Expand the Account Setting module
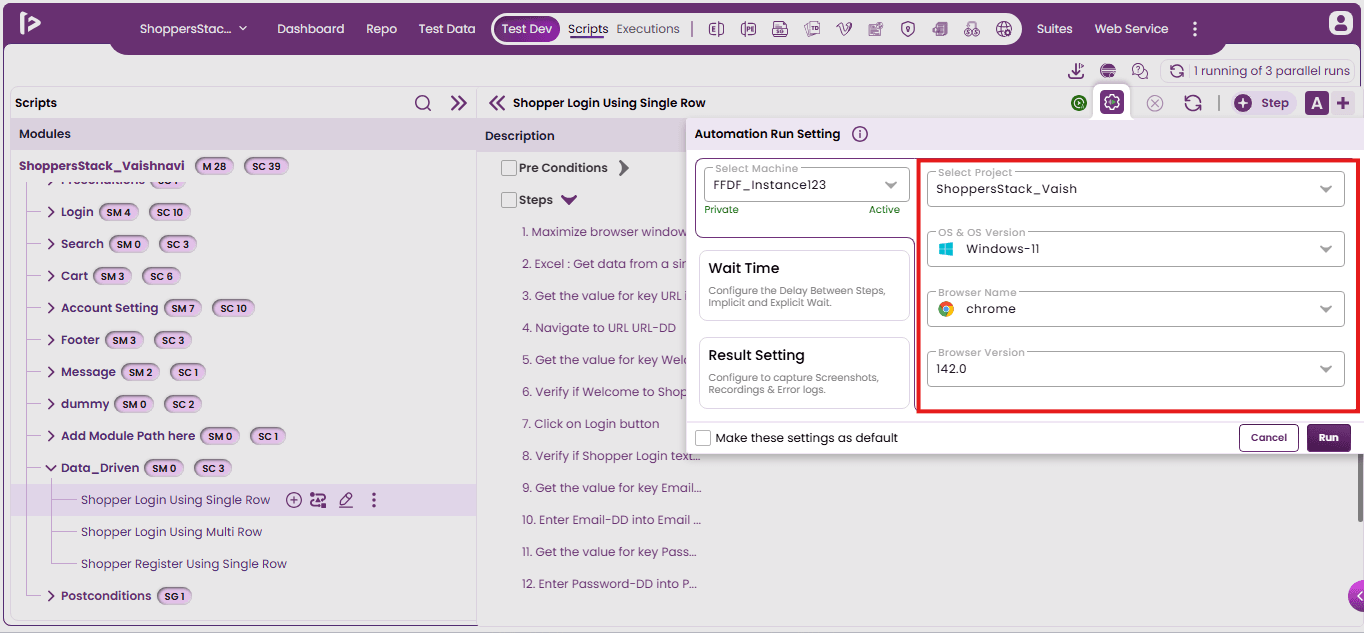 (x=51, y=308)
